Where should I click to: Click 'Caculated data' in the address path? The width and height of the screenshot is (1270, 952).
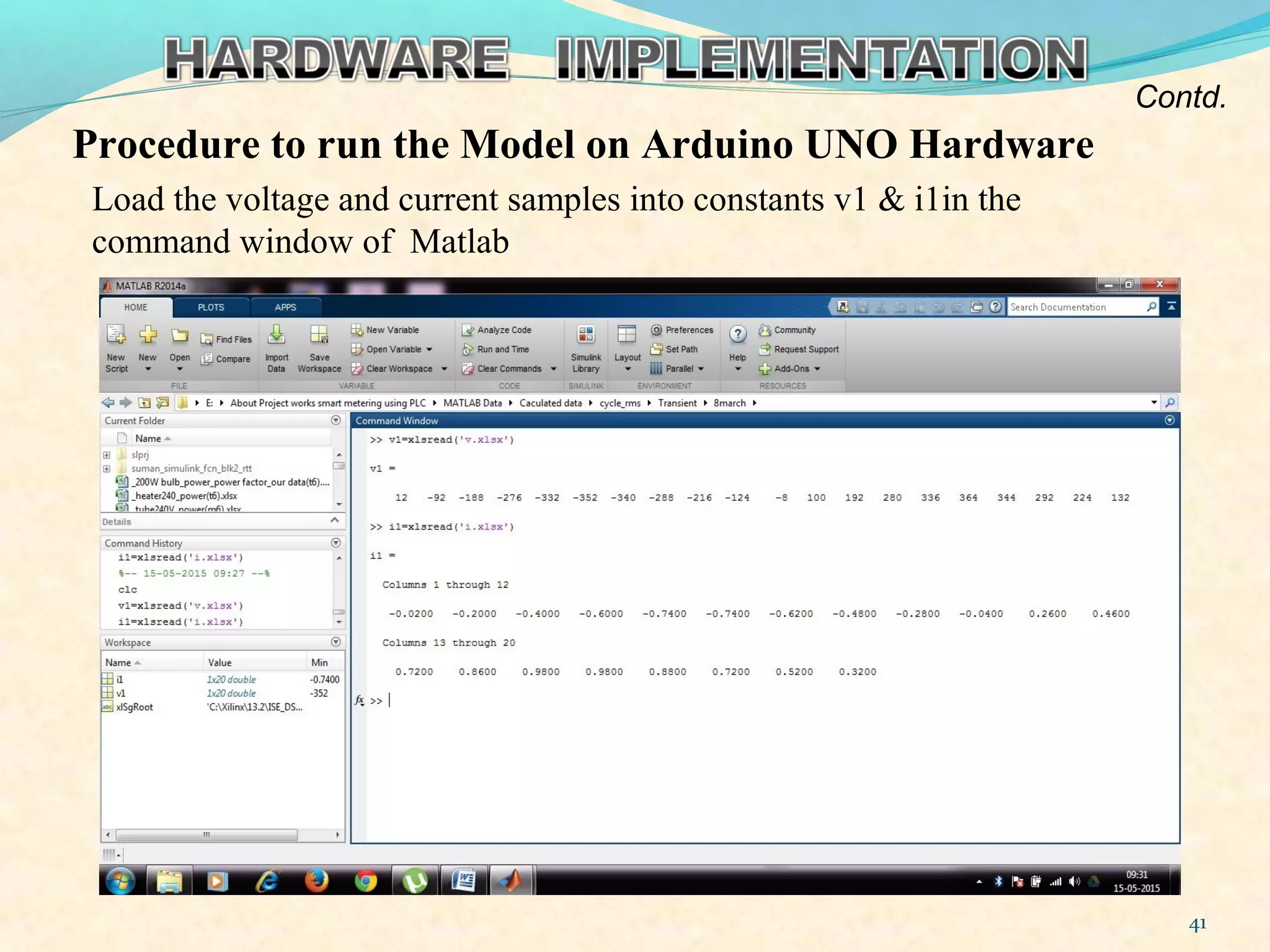pos(551,403)
